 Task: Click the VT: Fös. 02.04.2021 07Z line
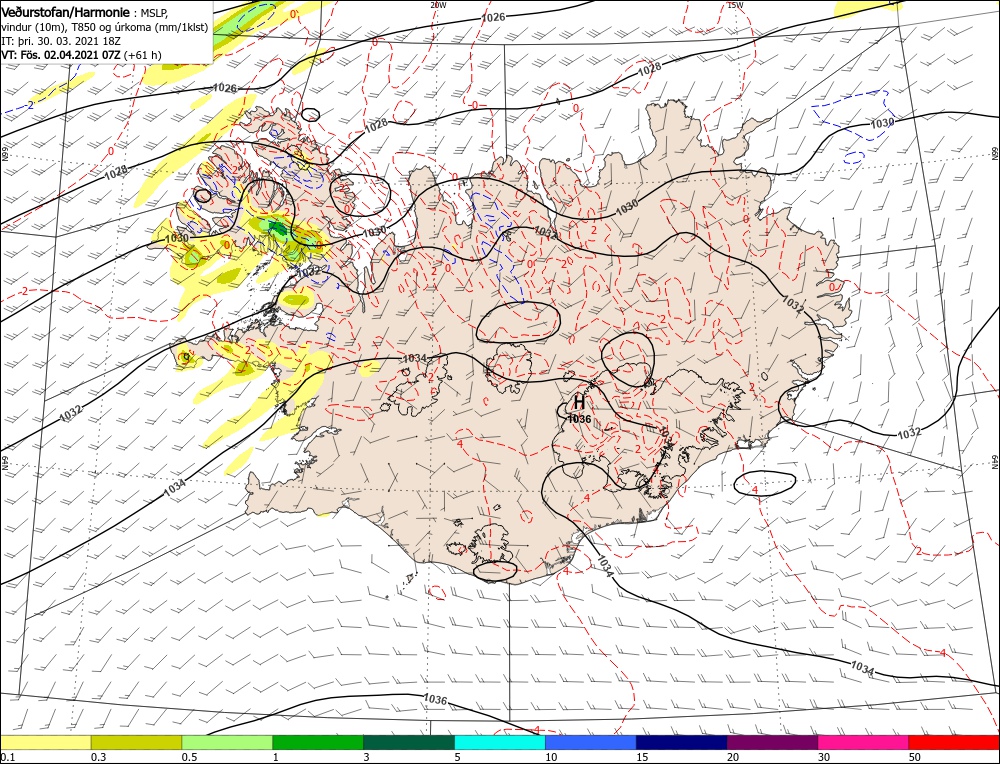(x=82, y=55)
